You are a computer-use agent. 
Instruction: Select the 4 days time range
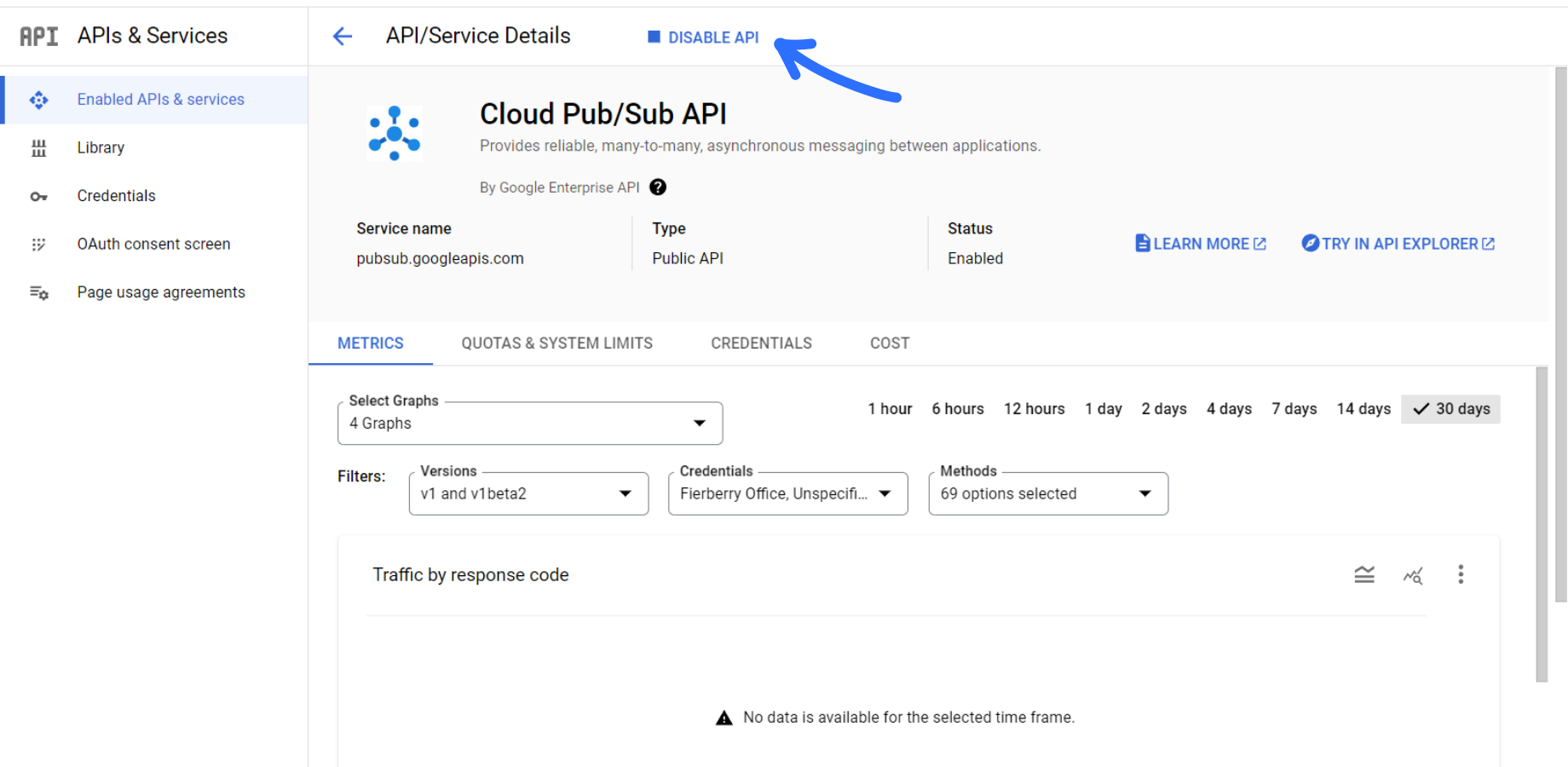point(1229,409)
